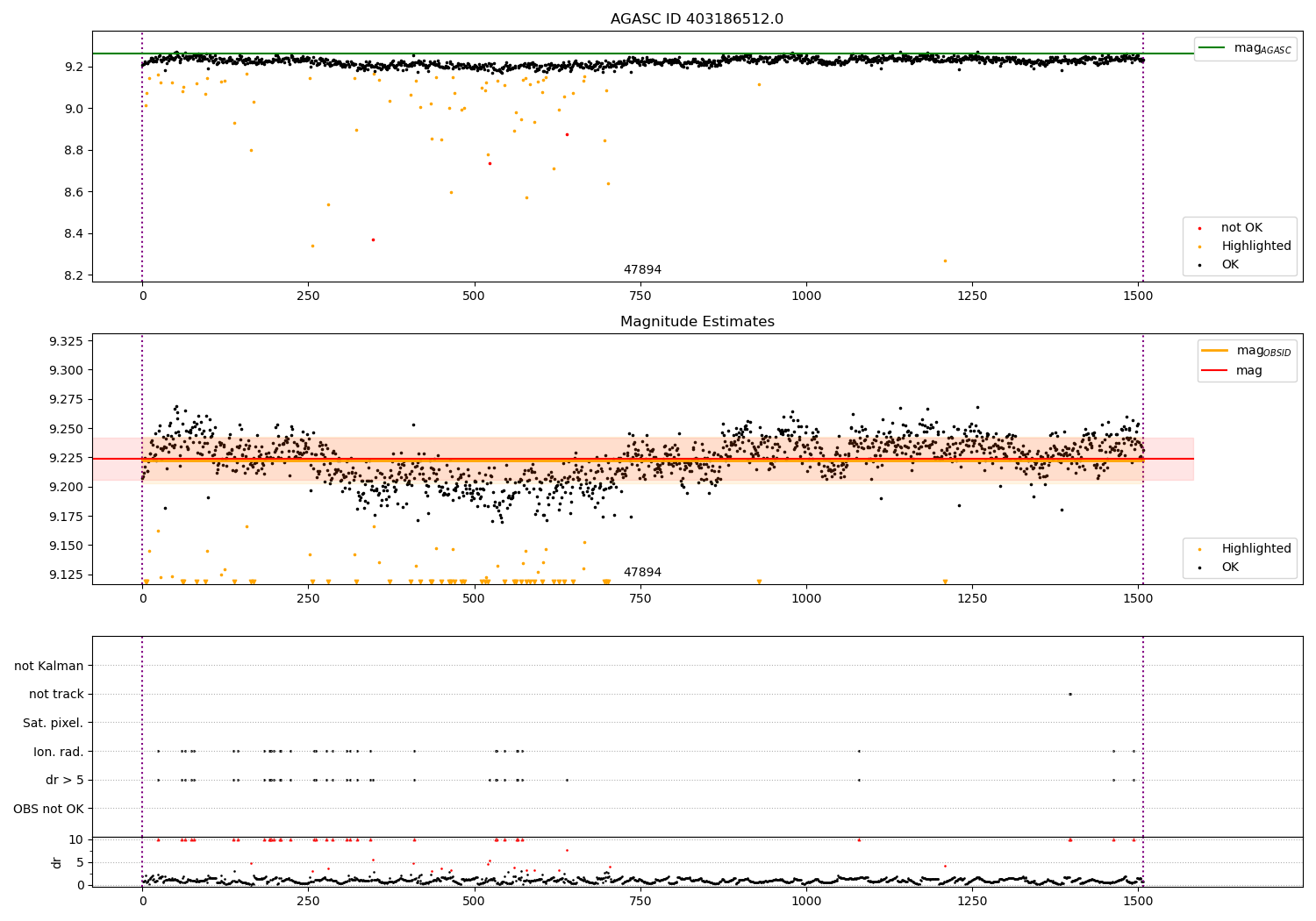
Task: Click the 'not track' row label
Action: [x=56, y=694]
